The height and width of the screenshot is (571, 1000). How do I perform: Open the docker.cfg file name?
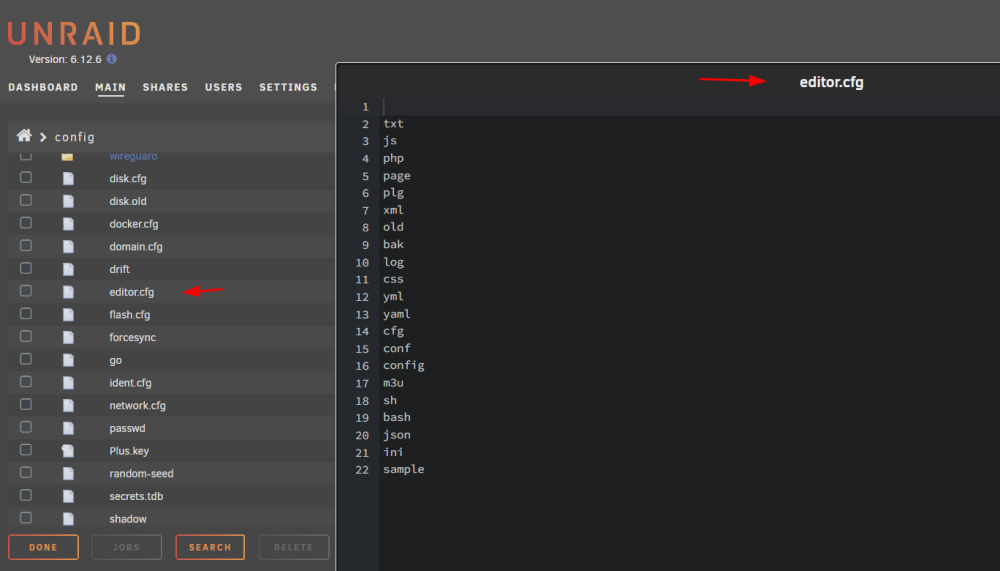134,224
